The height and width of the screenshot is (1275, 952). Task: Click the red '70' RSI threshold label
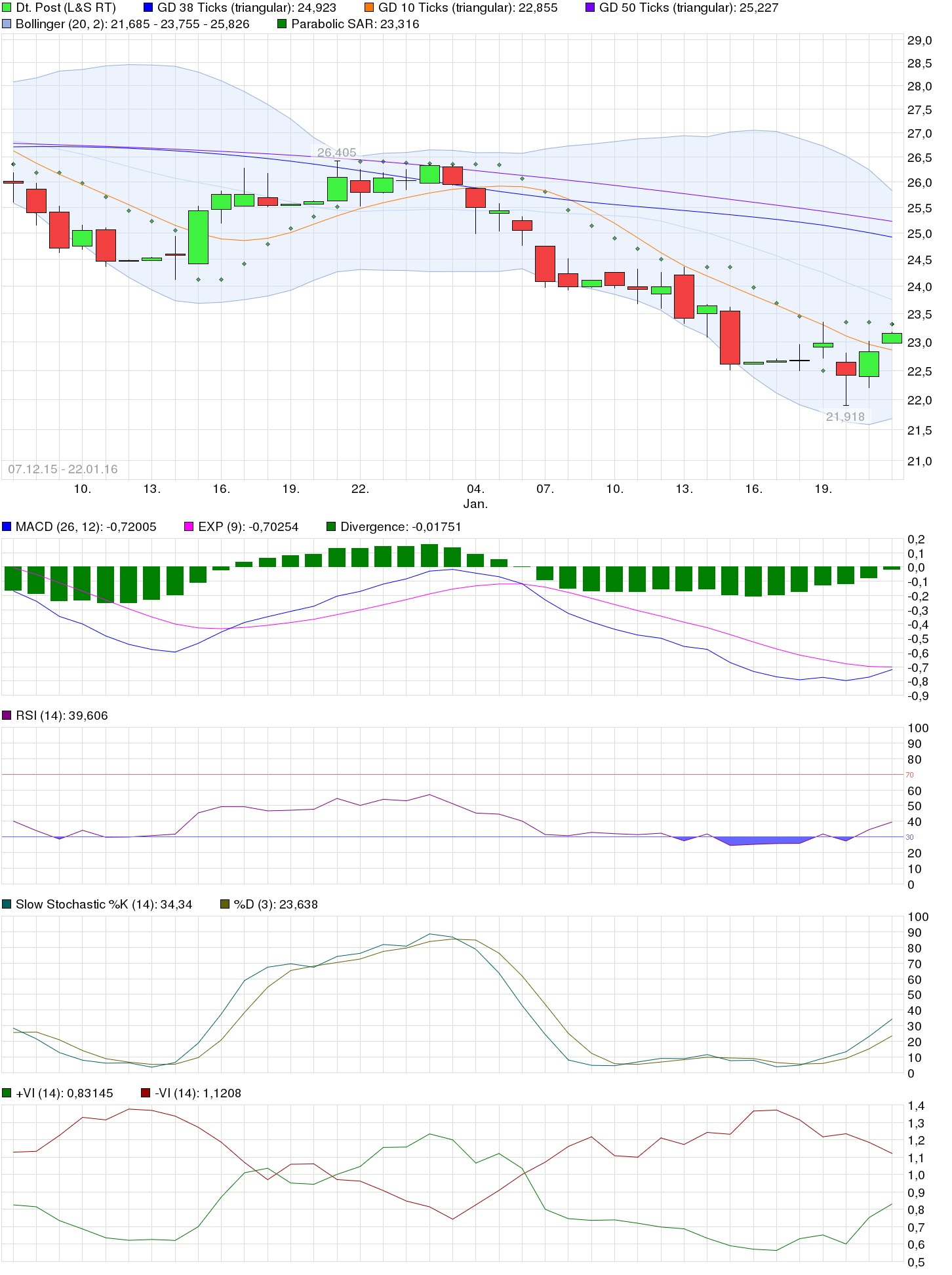pyautogui.click(x=910, y=775)
